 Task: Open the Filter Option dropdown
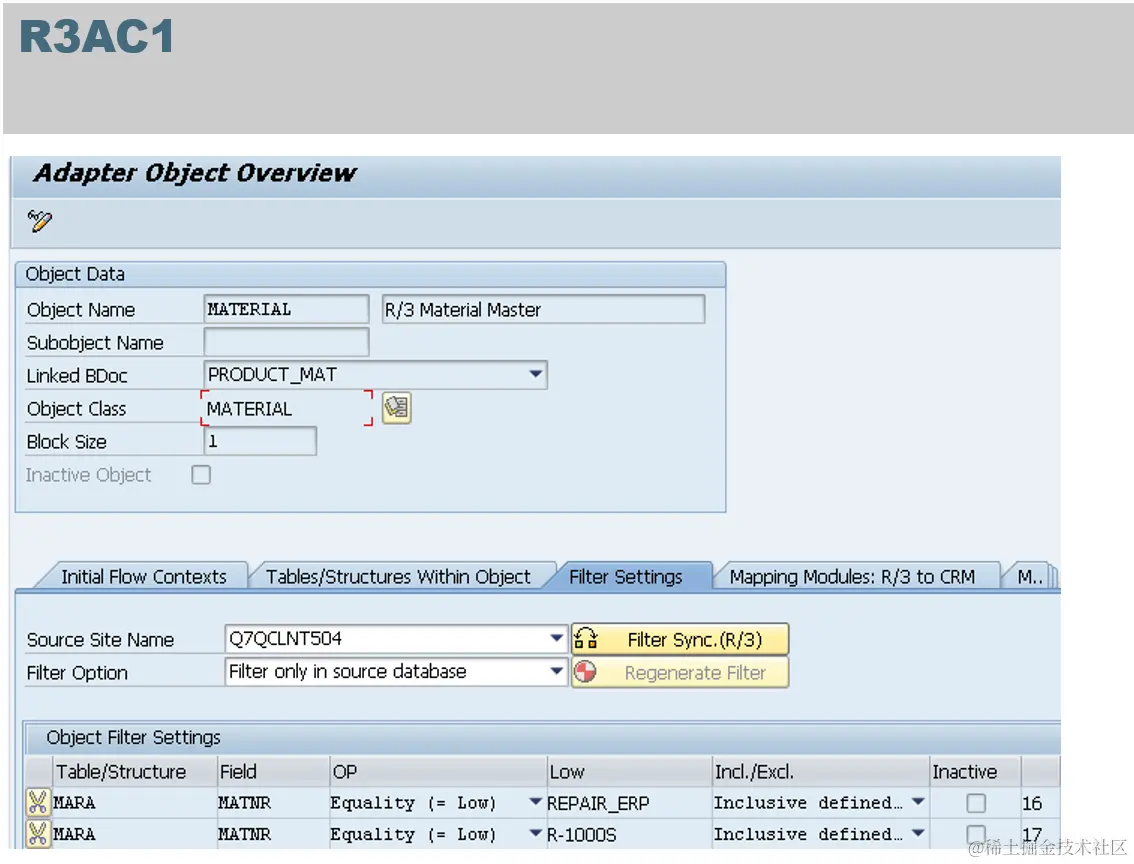pos(556,672)
